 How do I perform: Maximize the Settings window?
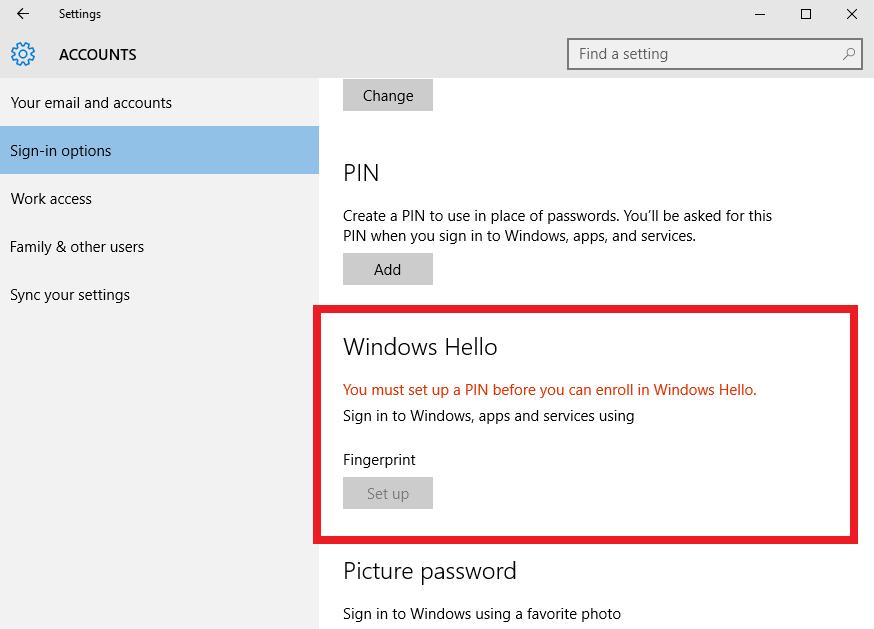806,14
